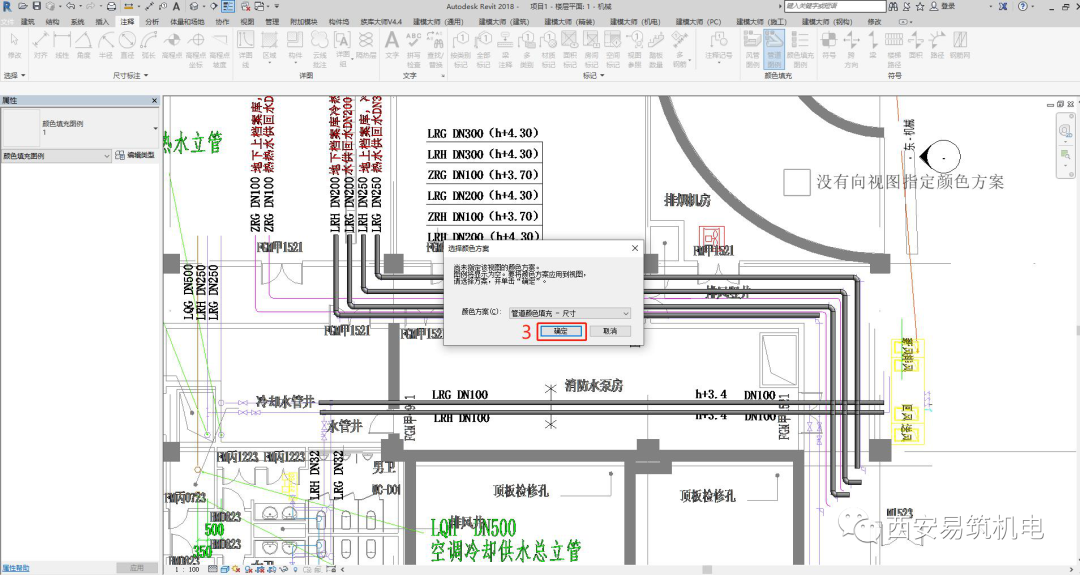Open the 颜色方案 dropdown in the dialog
1080x575 pixels.
(569, 313)
